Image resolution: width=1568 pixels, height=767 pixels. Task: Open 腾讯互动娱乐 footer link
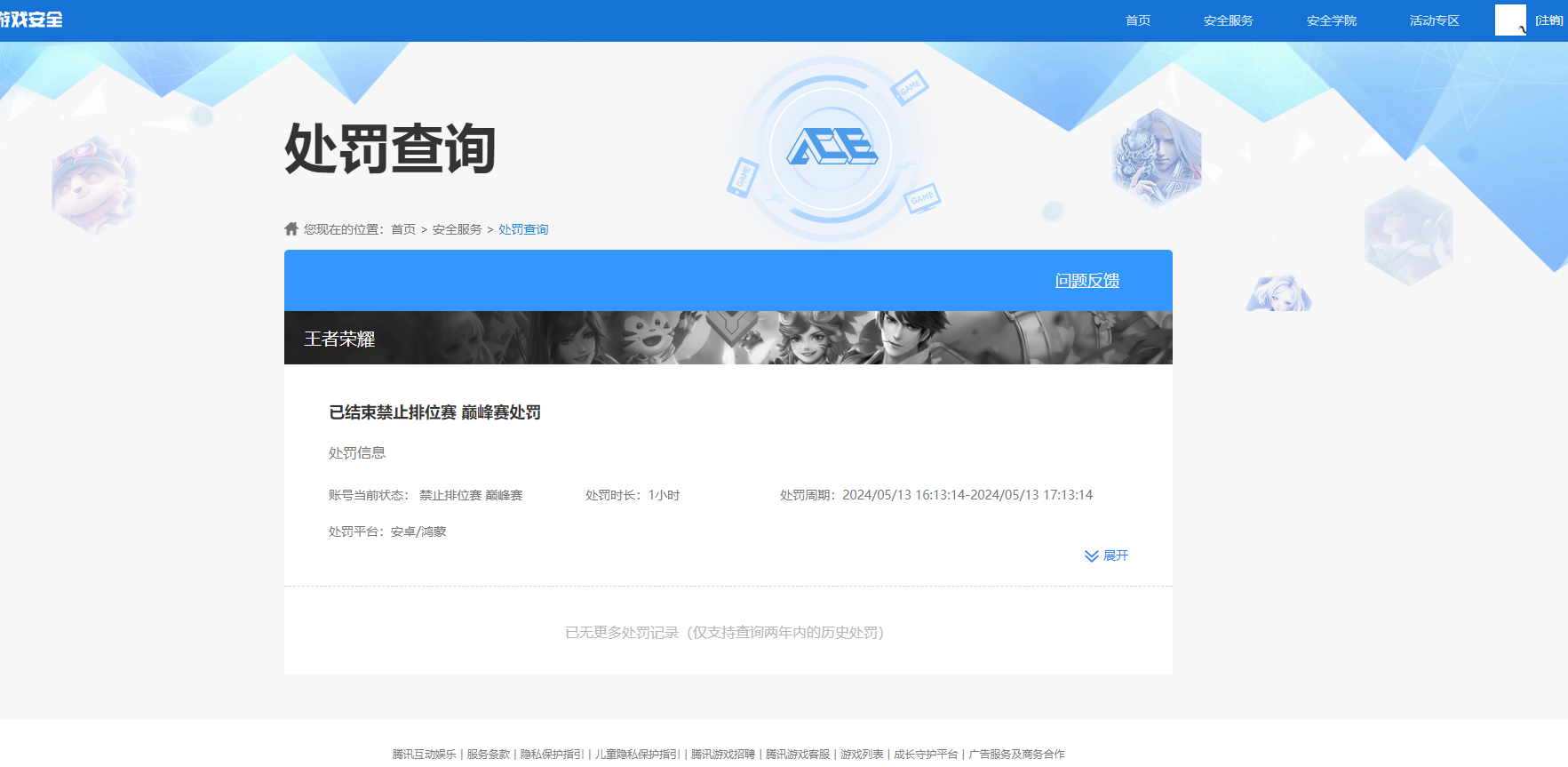(x=425, y=754)
